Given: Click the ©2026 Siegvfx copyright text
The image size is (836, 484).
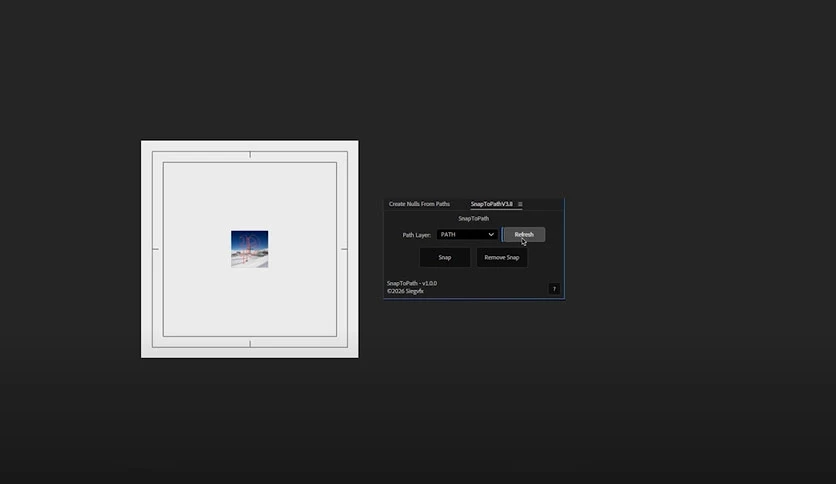Looking at the screenshot, I should point(405,291).
